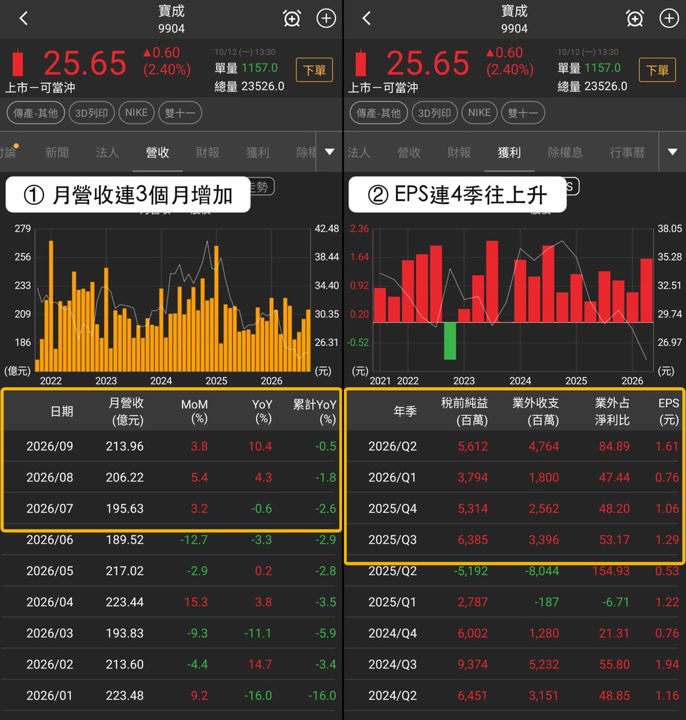Click the 累計YoY column header
The width and height of the screenshot is (686, 720).
click(x=315, y=411)
